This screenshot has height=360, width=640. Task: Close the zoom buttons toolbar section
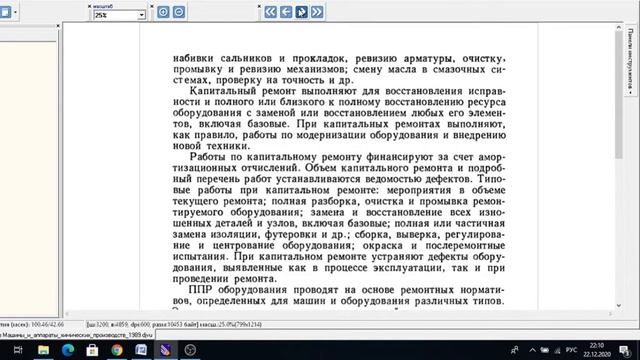click(152, 6)
